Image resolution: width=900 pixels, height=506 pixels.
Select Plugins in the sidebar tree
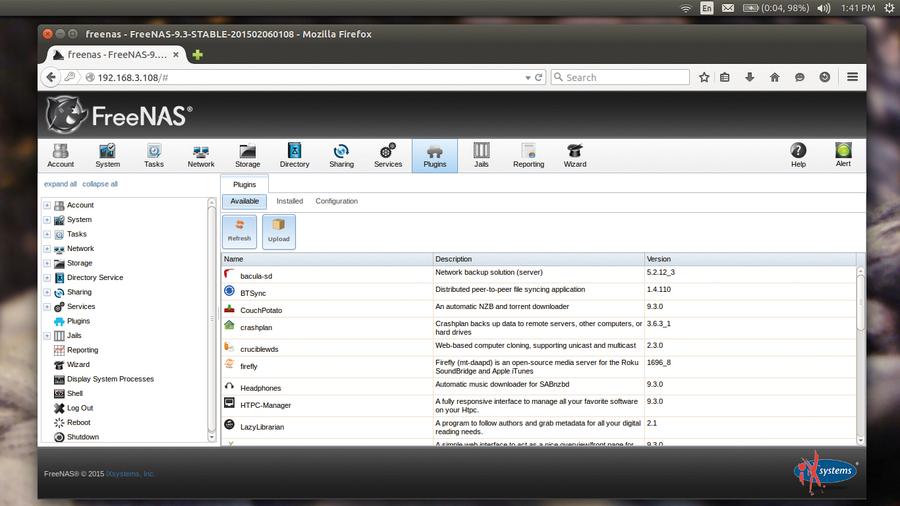pos(78,321)
